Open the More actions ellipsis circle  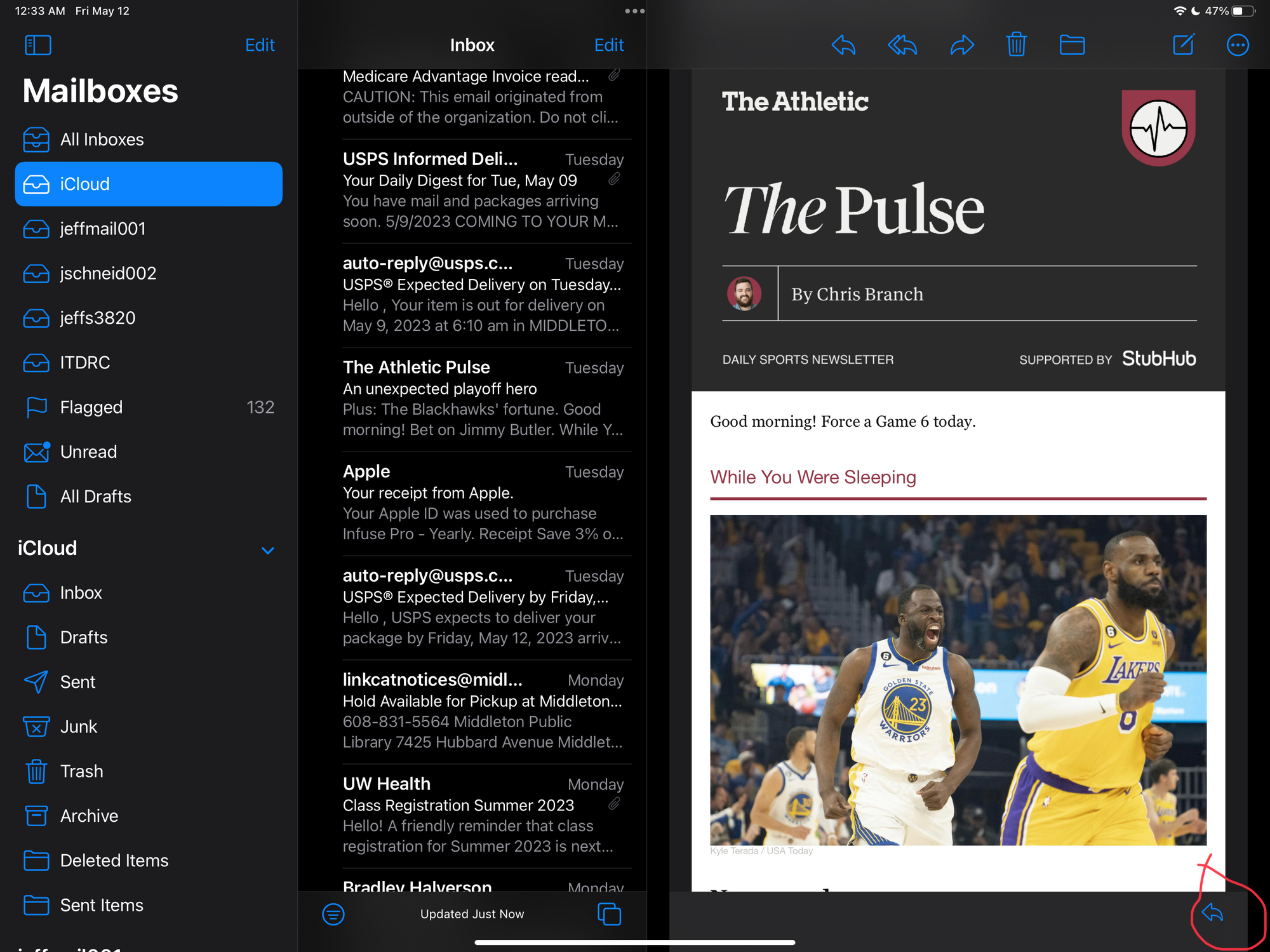click(x=1237, y=45)
